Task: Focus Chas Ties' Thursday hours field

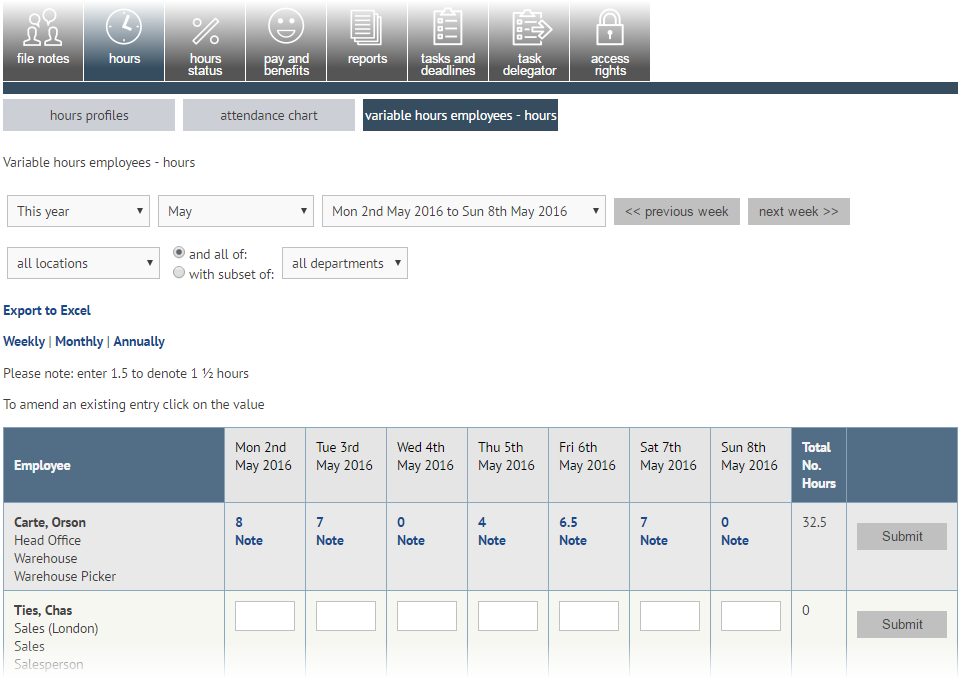Action: coord(507,616)
